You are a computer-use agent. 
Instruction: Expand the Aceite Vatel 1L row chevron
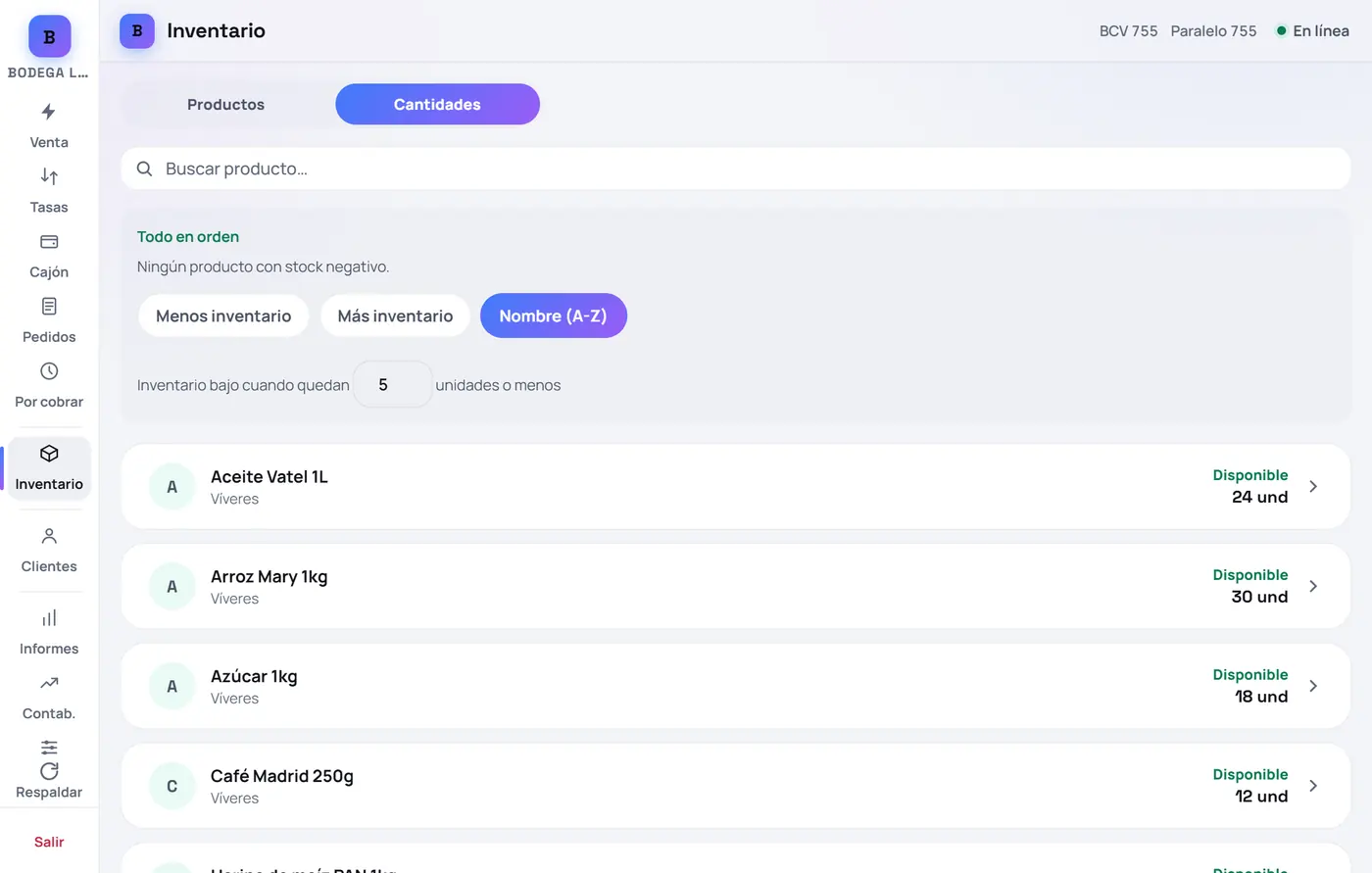pos(1313,487)
